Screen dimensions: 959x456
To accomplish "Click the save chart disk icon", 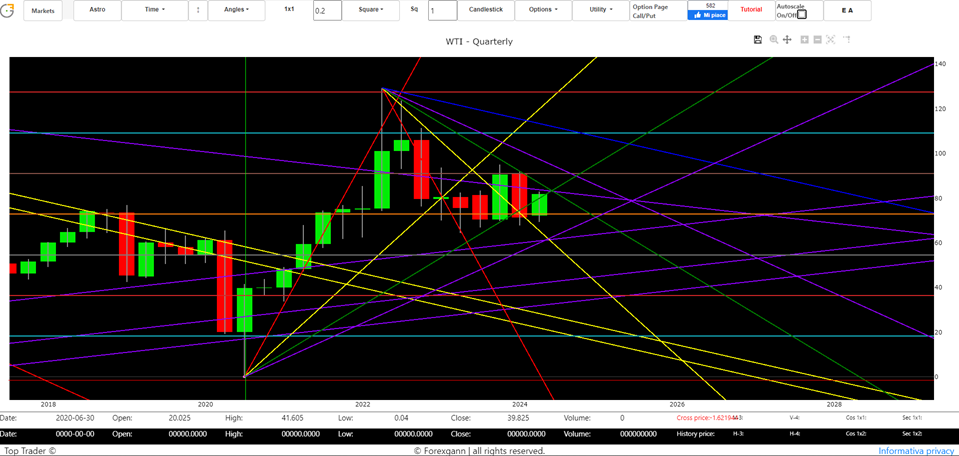I will [x=758, y=39].
